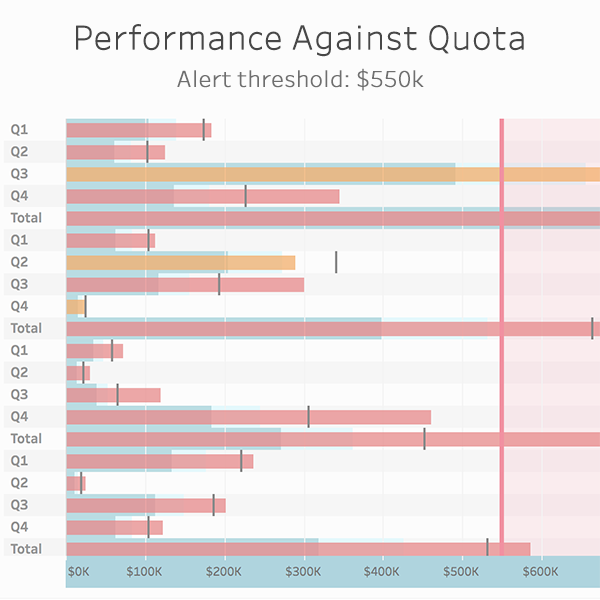600x600 pixels.
Task: Select the orange Q3 bar in the first group
Action: [330, 174]
